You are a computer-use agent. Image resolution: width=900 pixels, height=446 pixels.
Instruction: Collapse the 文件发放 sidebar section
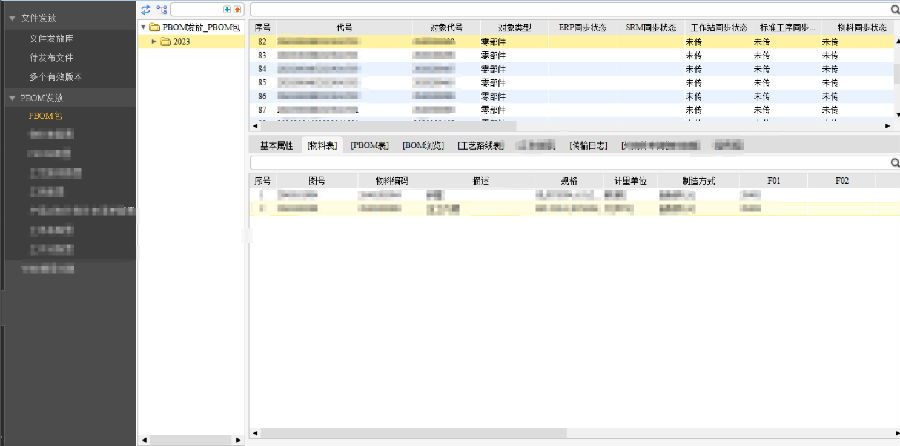point(11,18)
